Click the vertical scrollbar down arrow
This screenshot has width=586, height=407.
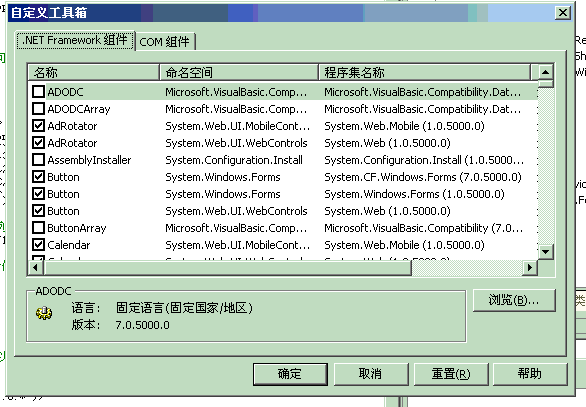[x=546, y=252]
